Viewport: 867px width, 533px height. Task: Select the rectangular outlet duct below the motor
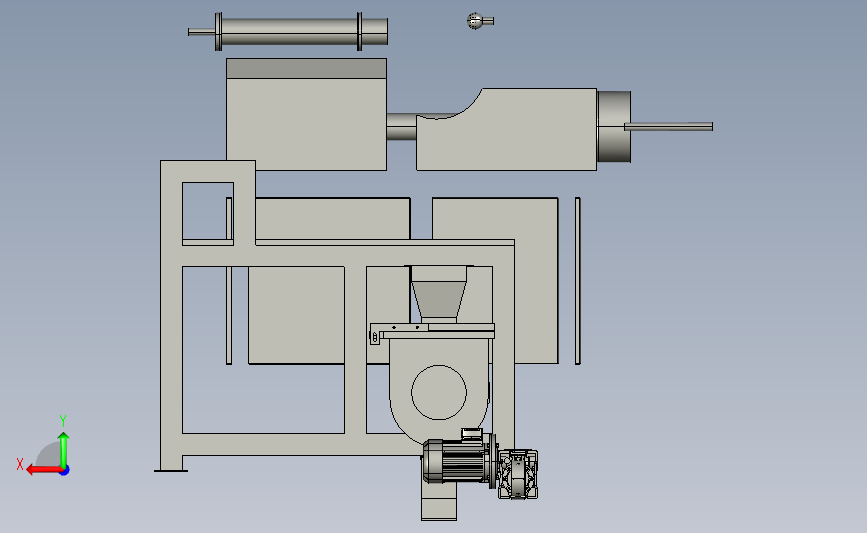pos(439,501)
